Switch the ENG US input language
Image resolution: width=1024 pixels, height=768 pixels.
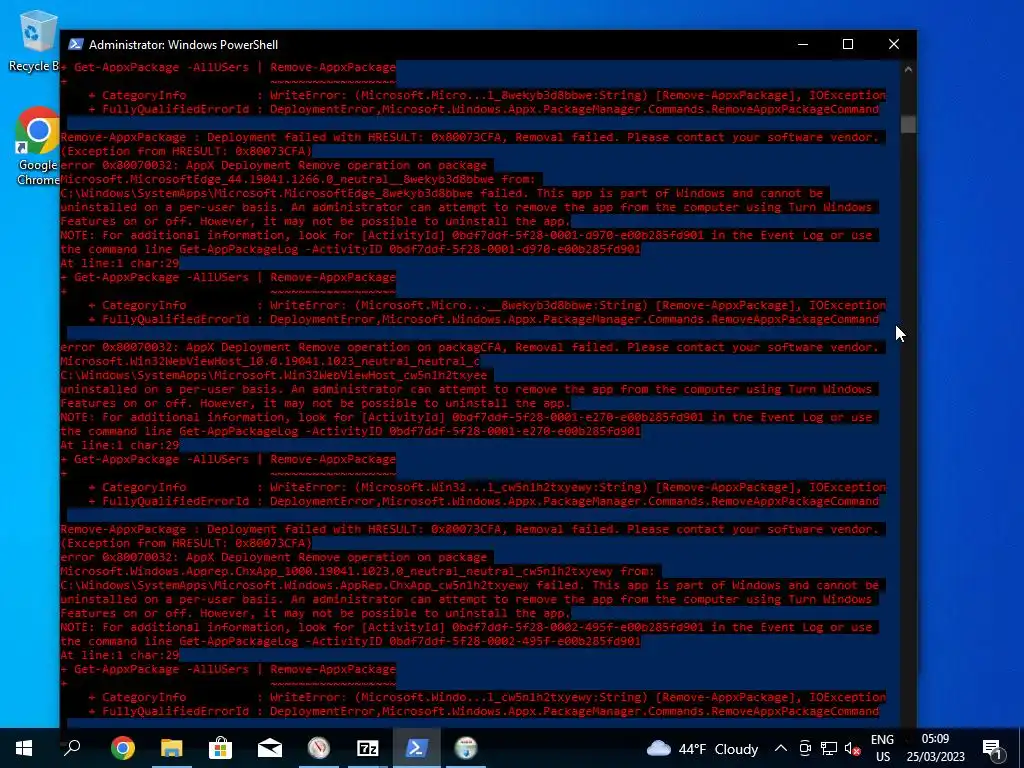[882, 748]
